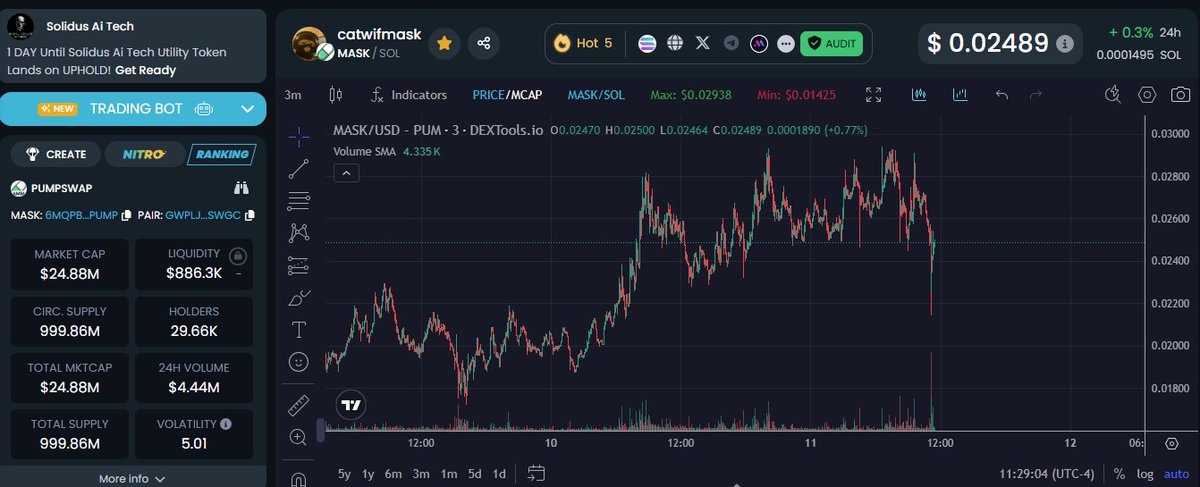View the volatility info icon

pyautogui.click(x=225, y=424)
